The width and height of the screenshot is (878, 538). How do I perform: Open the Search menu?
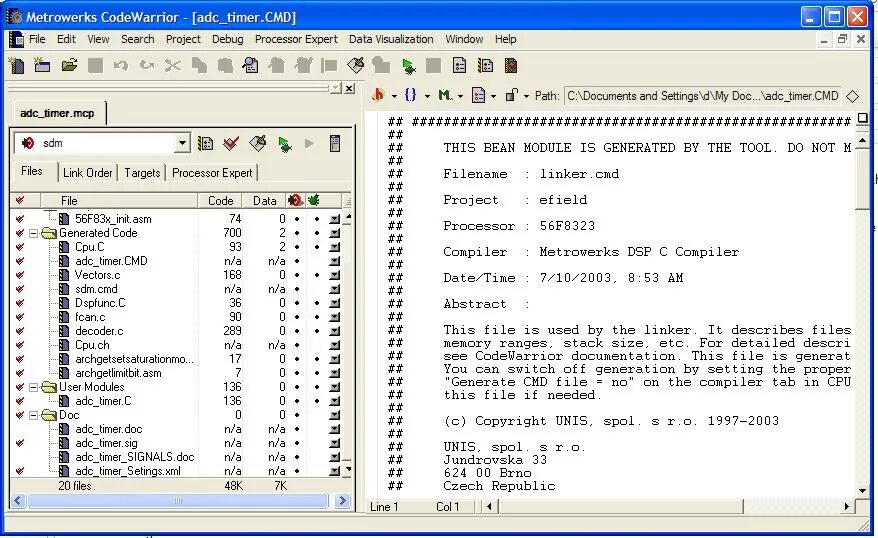point(138,39)
